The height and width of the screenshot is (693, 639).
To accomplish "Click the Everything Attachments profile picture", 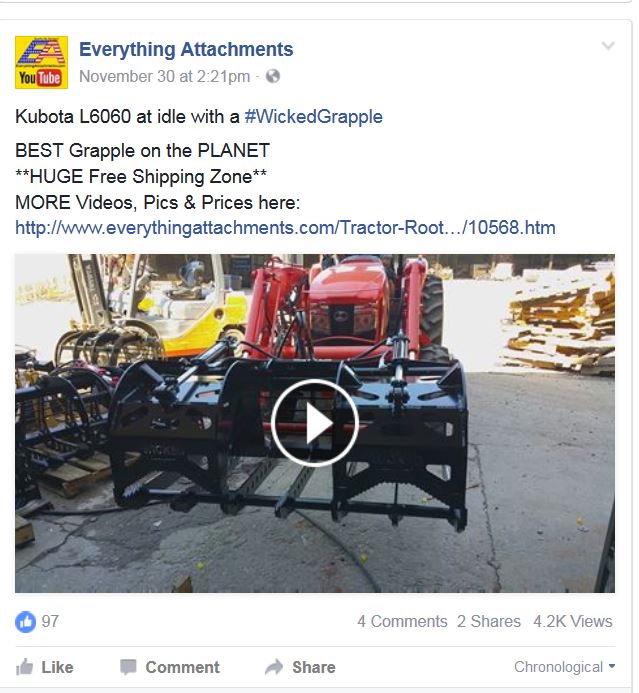I will pos(41,62).
